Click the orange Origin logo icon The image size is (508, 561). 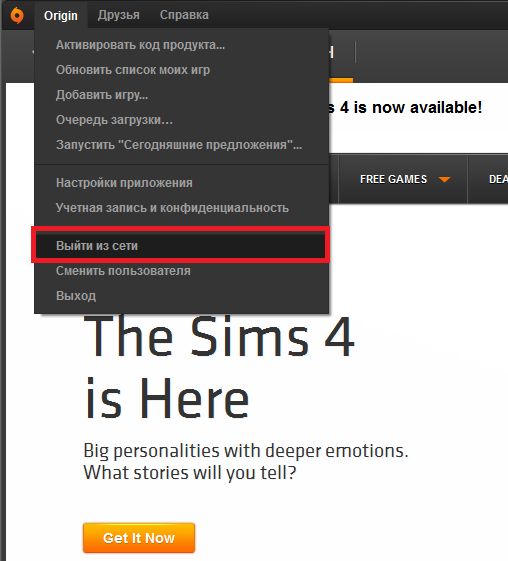point(17,16)
